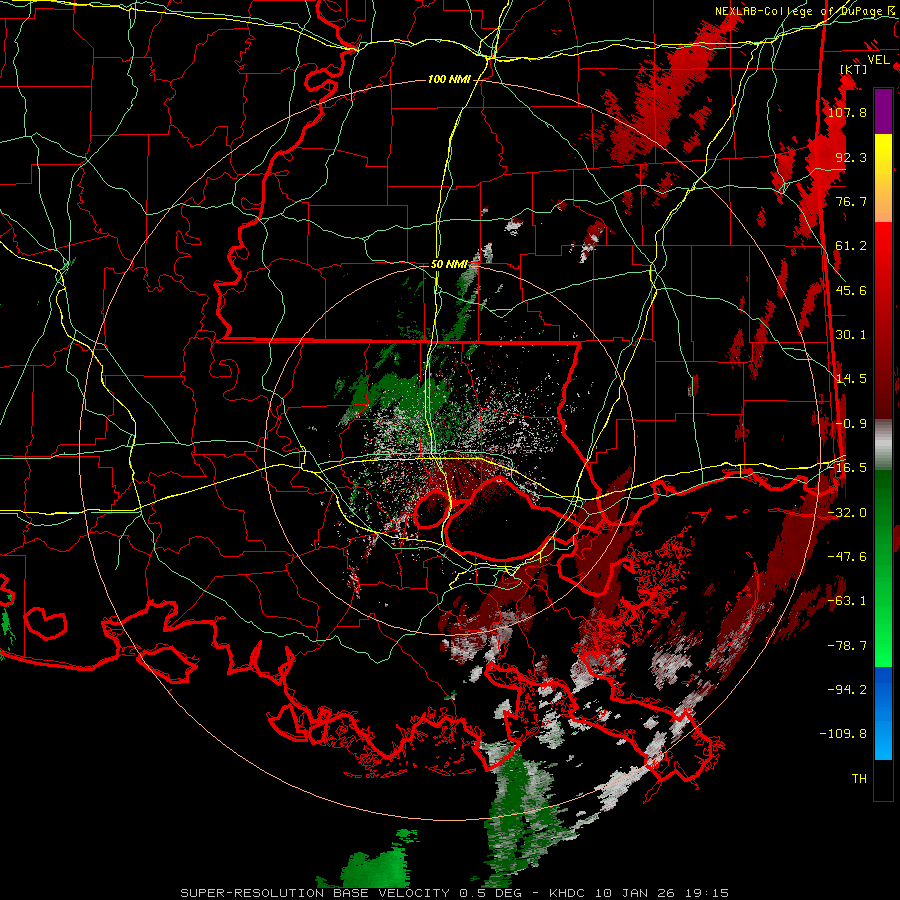Image resolution: width=900 pixels, height=900 pixels.
Task: Click the 76.7 velocity scale value
Action: click(x=851, y=201)
